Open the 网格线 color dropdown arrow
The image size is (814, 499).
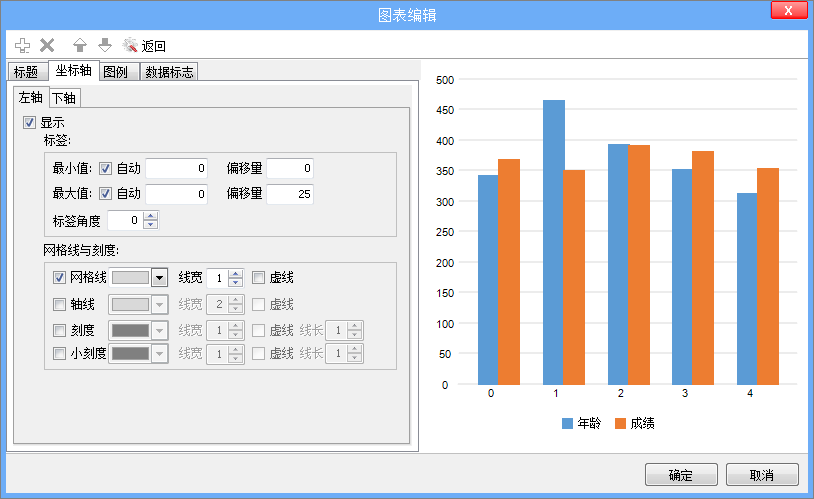(x=159, y=278)
